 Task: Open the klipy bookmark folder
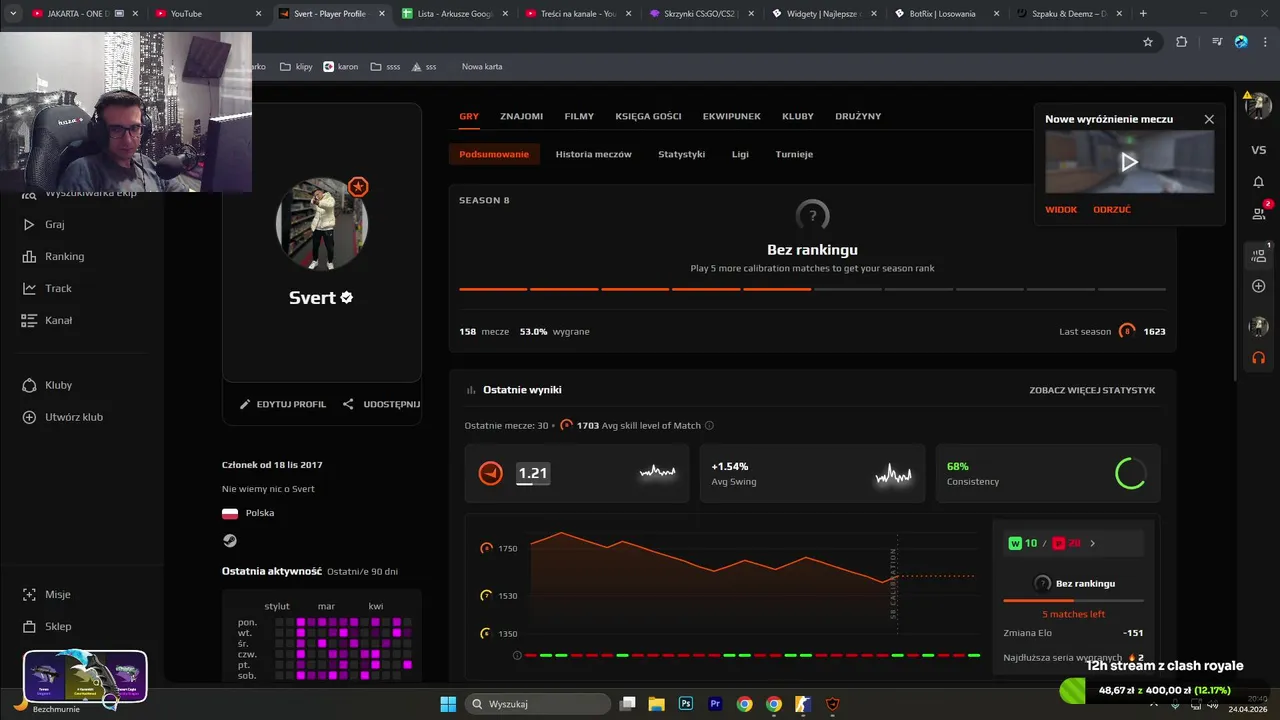pyautogui.click(x=296, y=67)
